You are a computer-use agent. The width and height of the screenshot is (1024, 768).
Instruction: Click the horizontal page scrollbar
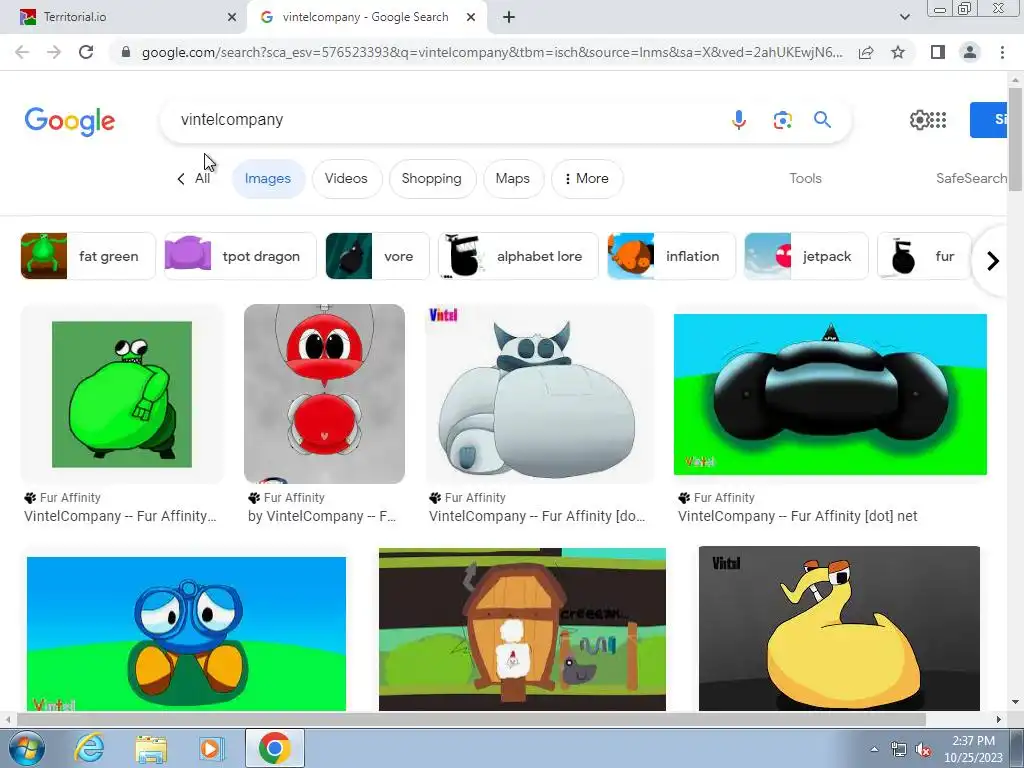[472, 719]
